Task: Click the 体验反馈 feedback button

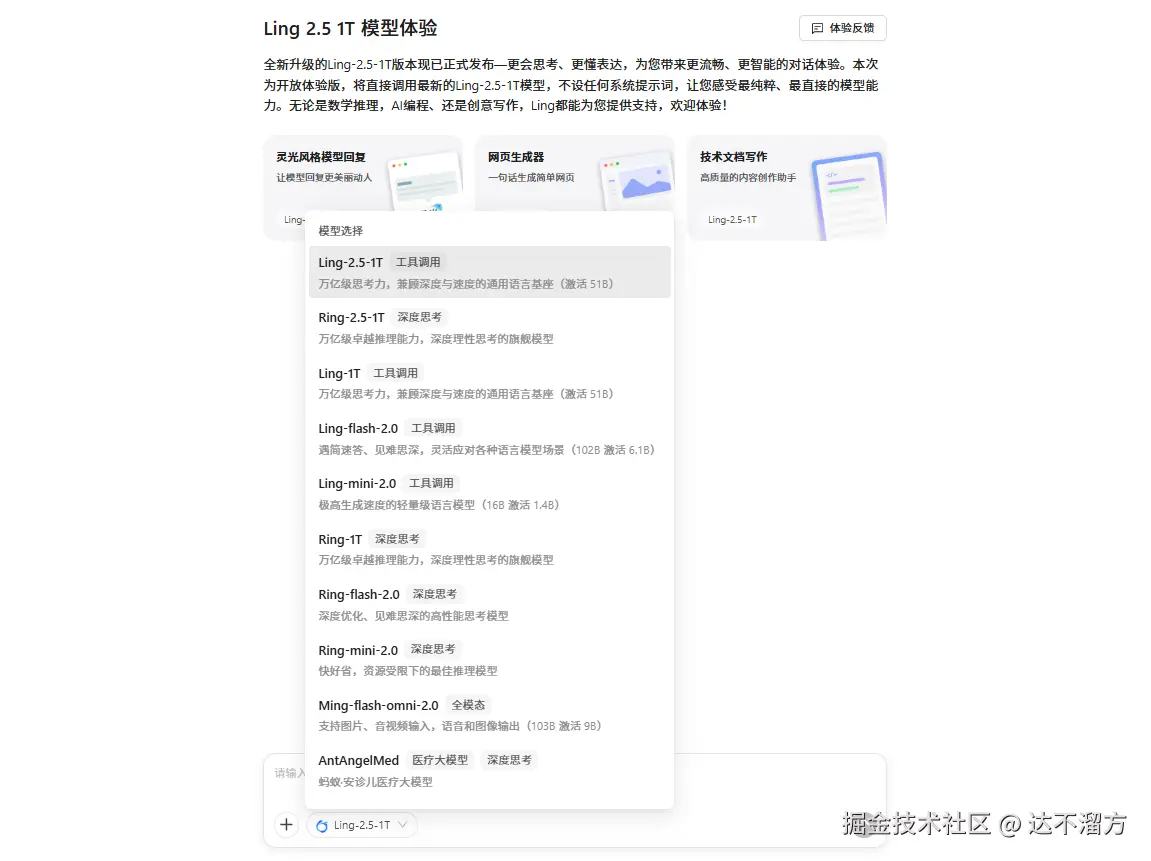Action: (x=843, y=28)
